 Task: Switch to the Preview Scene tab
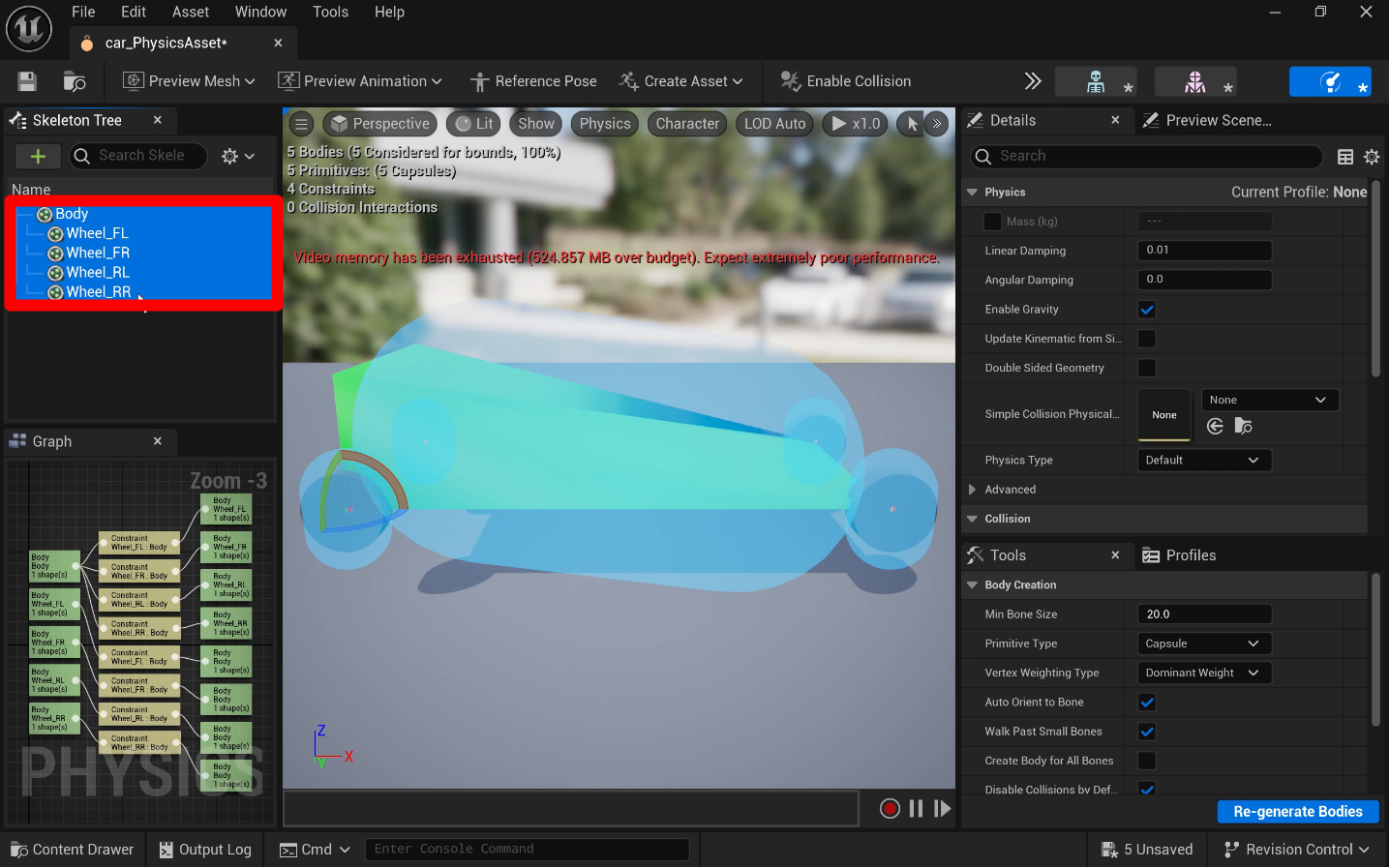click(x=1207, y=120)
